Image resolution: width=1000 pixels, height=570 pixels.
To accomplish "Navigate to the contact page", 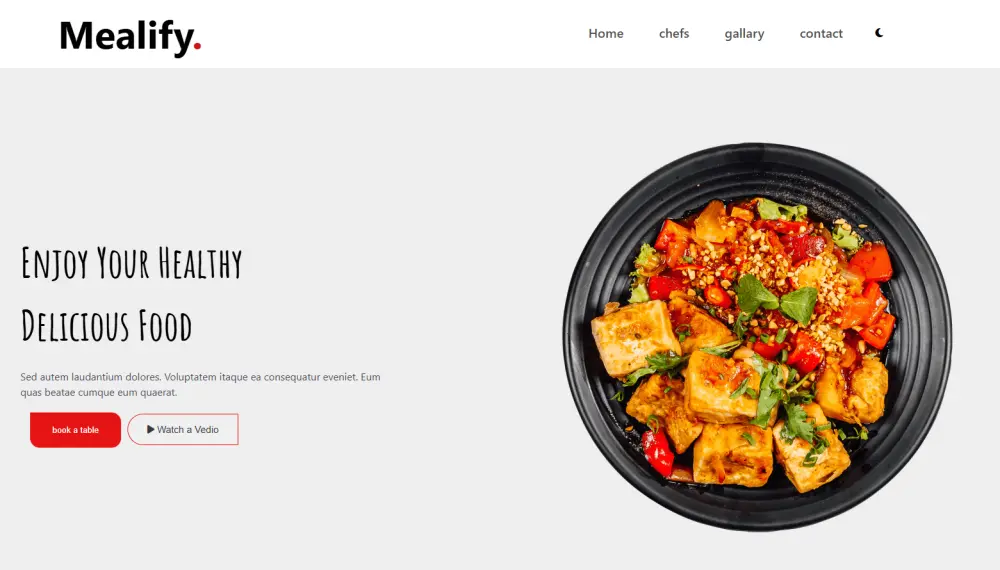I will 821,33.
